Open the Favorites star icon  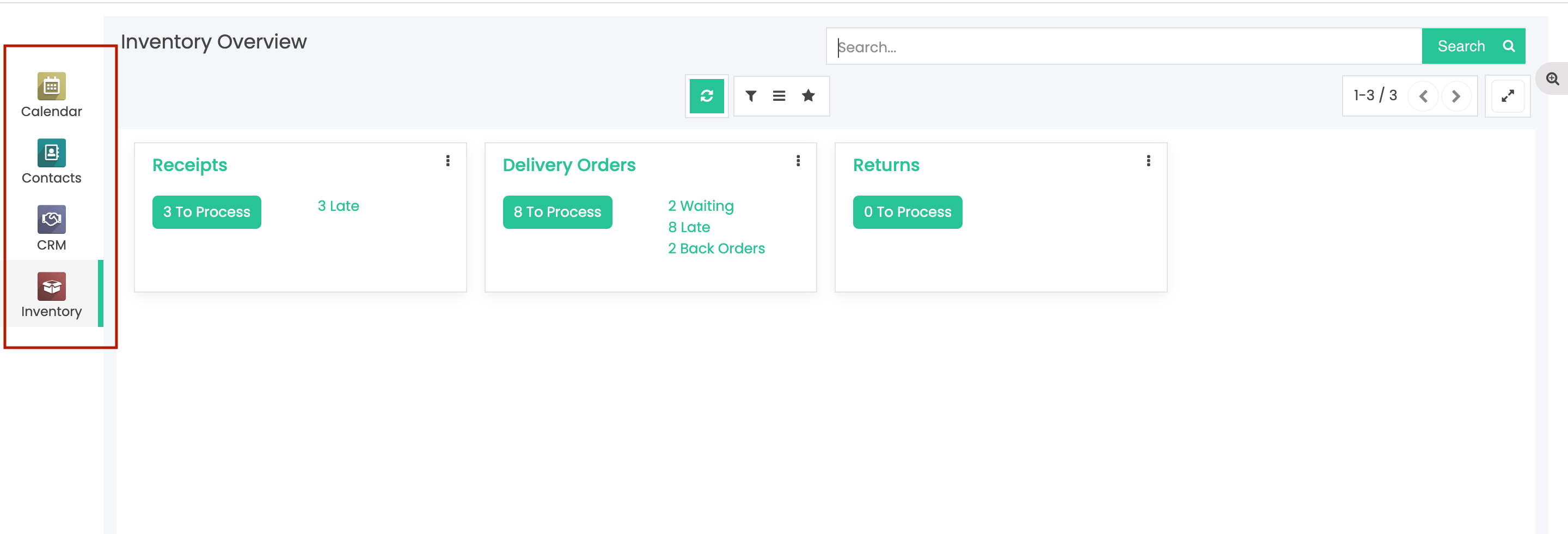808,96
